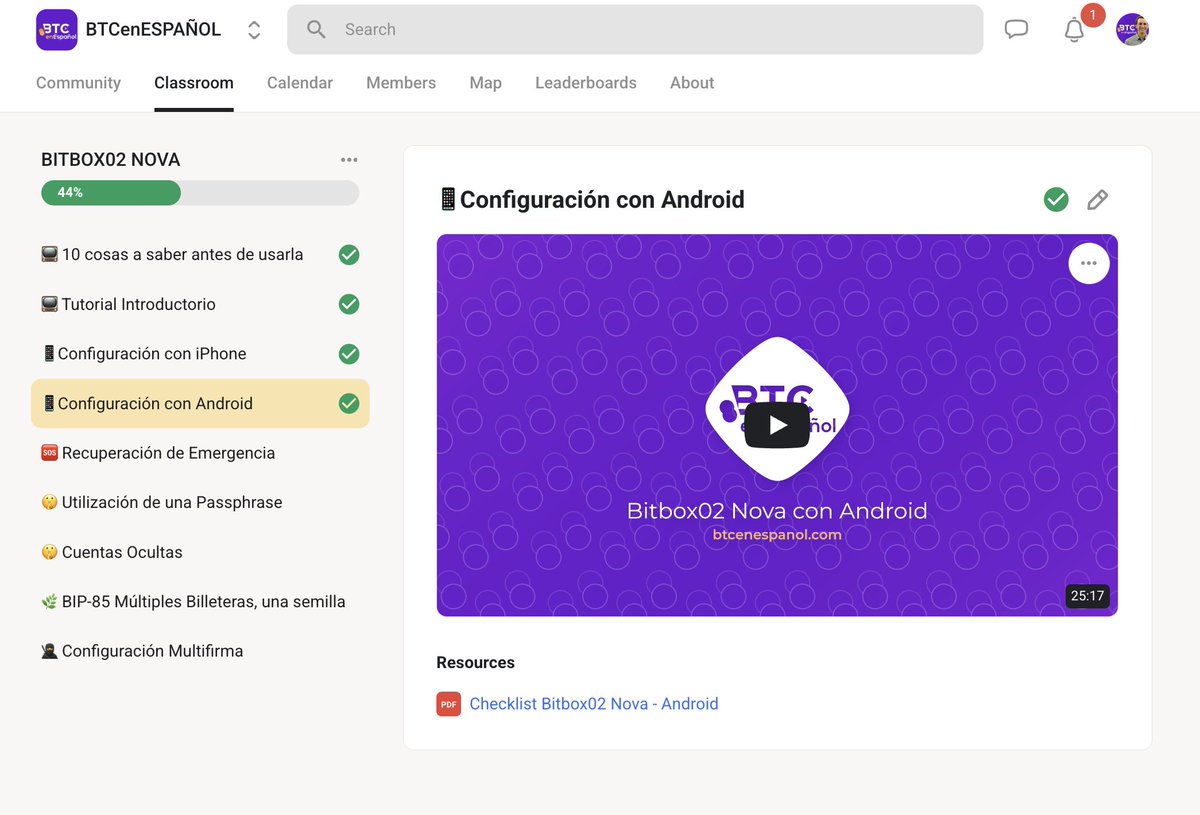
Task: Select the Classroom tab
Action: pyautogui.click(x=194, y=83)
